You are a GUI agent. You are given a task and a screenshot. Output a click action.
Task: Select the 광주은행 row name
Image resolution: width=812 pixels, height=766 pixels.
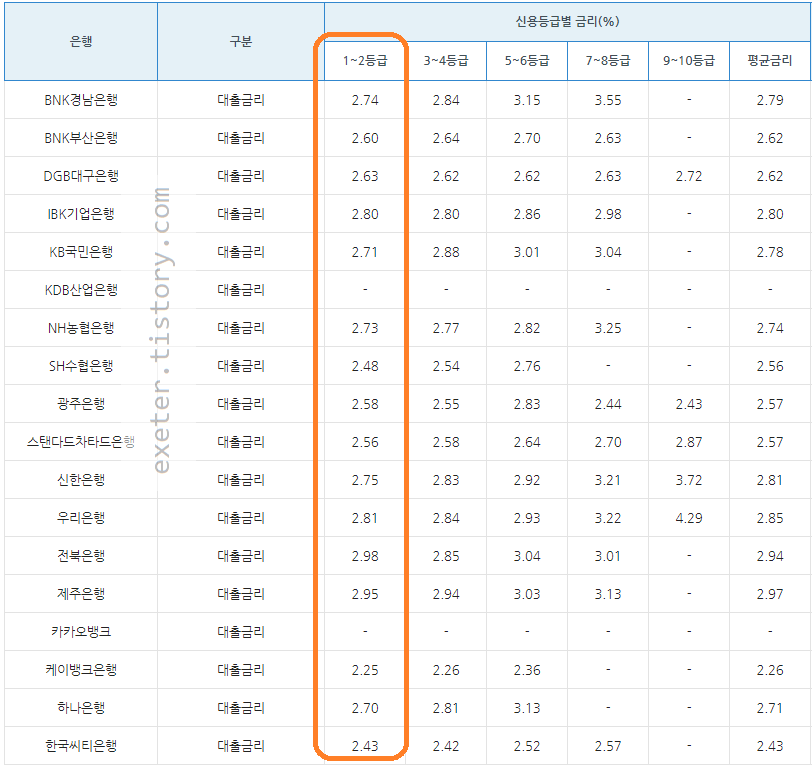click(81, 404)
